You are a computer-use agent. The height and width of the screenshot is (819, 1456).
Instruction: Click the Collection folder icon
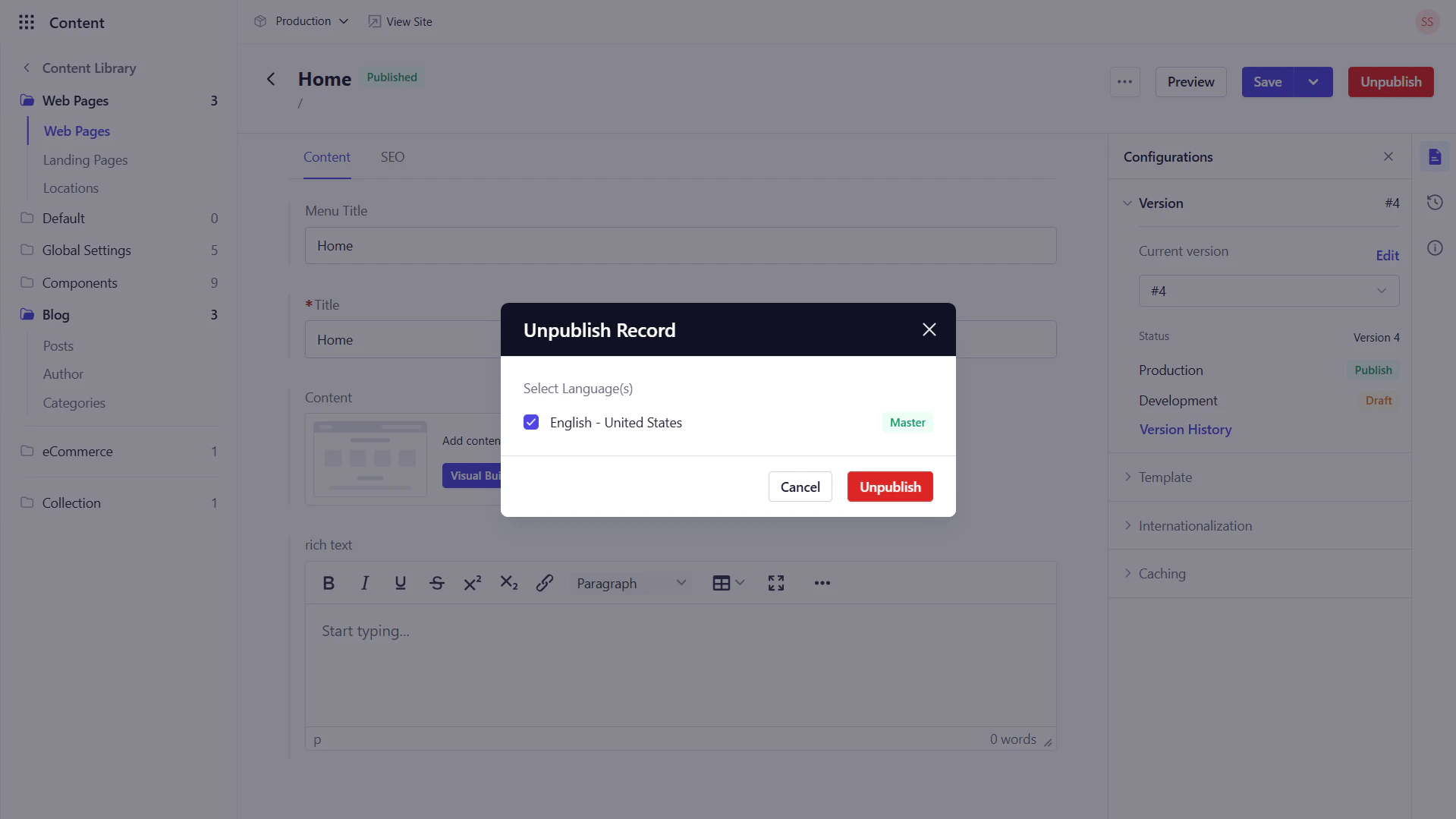point(27,502)
